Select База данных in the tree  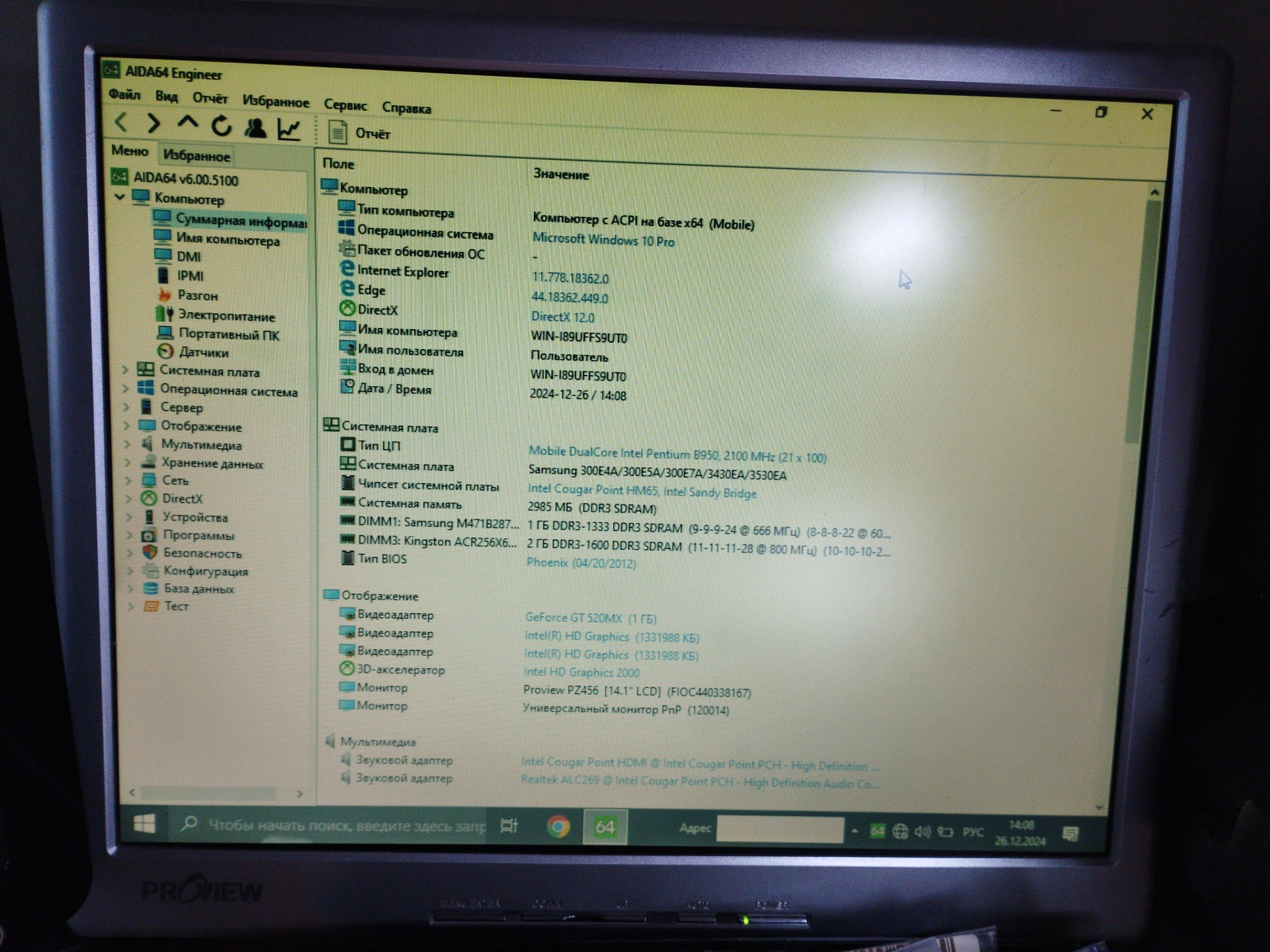pyautogui.click(x=199, y=588)
